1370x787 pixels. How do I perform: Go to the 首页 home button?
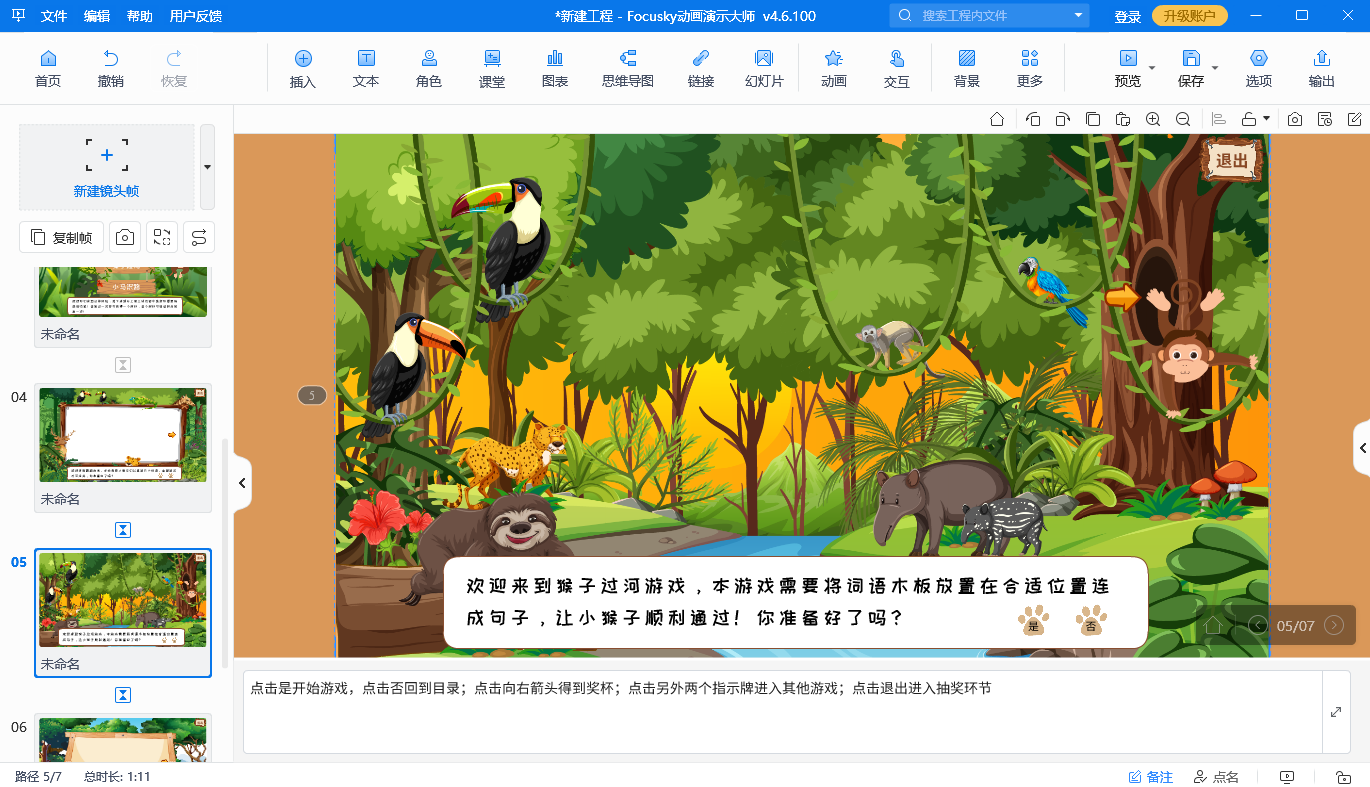coord(48,68)
